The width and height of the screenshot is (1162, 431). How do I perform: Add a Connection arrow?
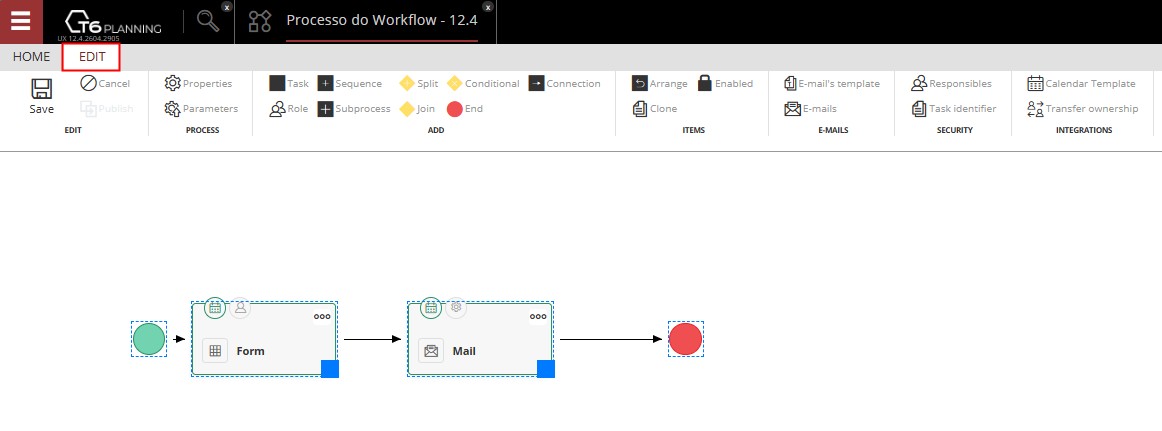pyautogui.click(x=565, y=84)
